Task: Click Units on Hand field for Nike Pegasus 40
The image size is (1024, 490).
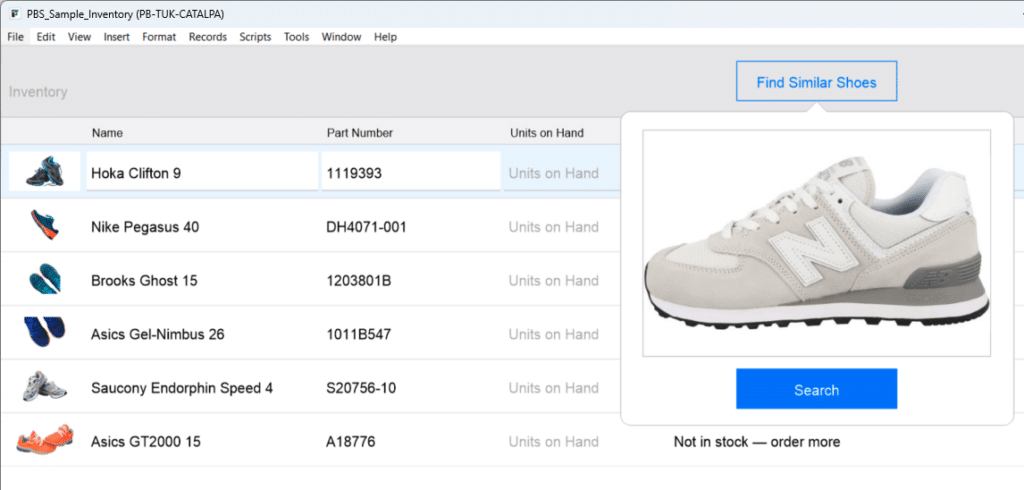Action: pyautogui.click(x=553, y=227)
